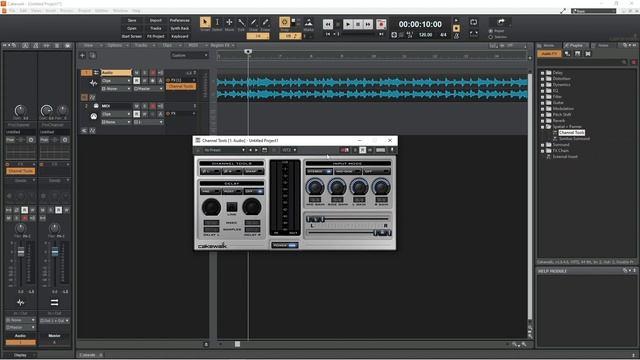Select Channel Tools in plugin tree
Viewport: 640px width, 360px height.
571,133
